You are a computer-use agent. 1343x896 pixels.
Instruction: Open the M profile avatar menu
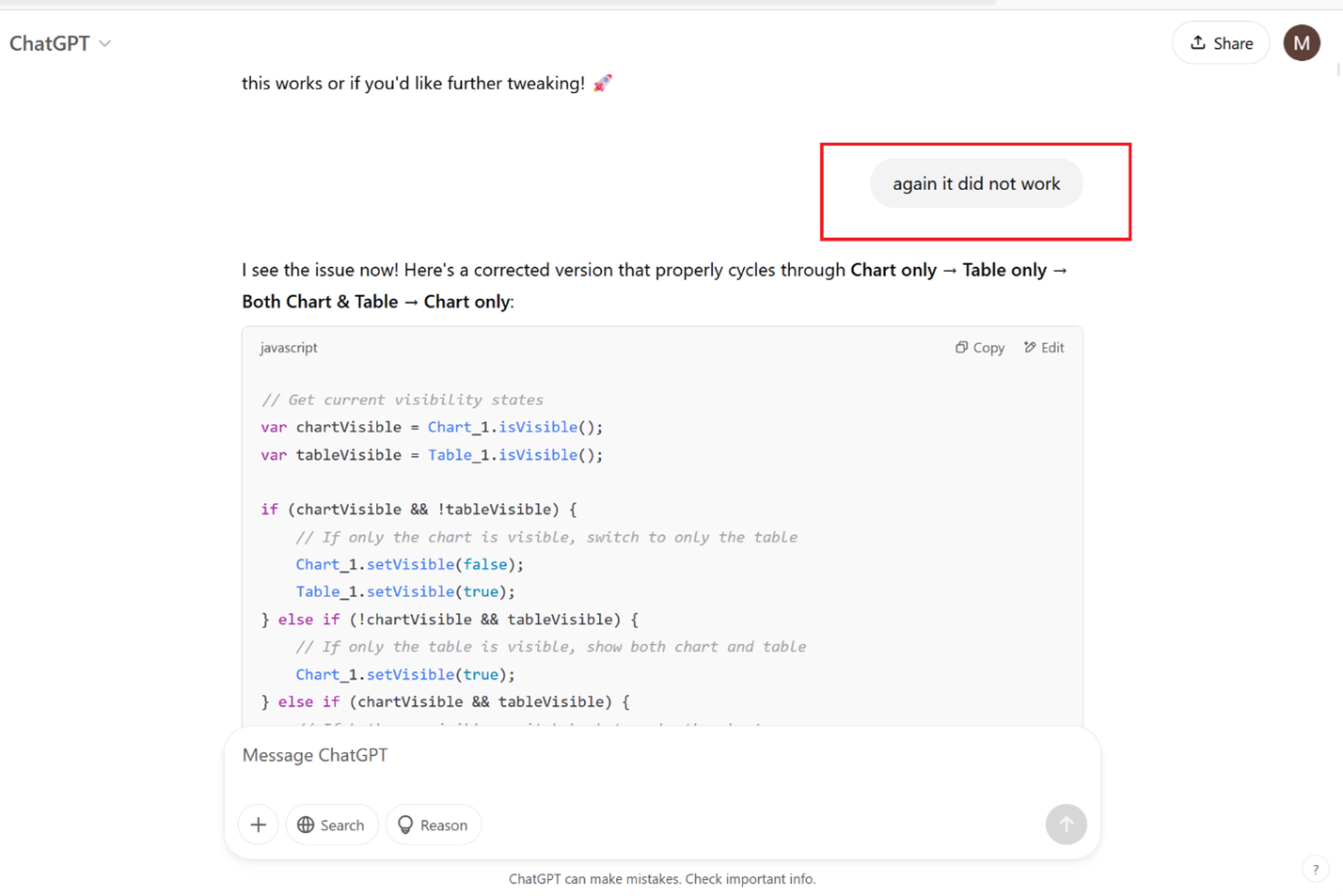pos(1302,42)
